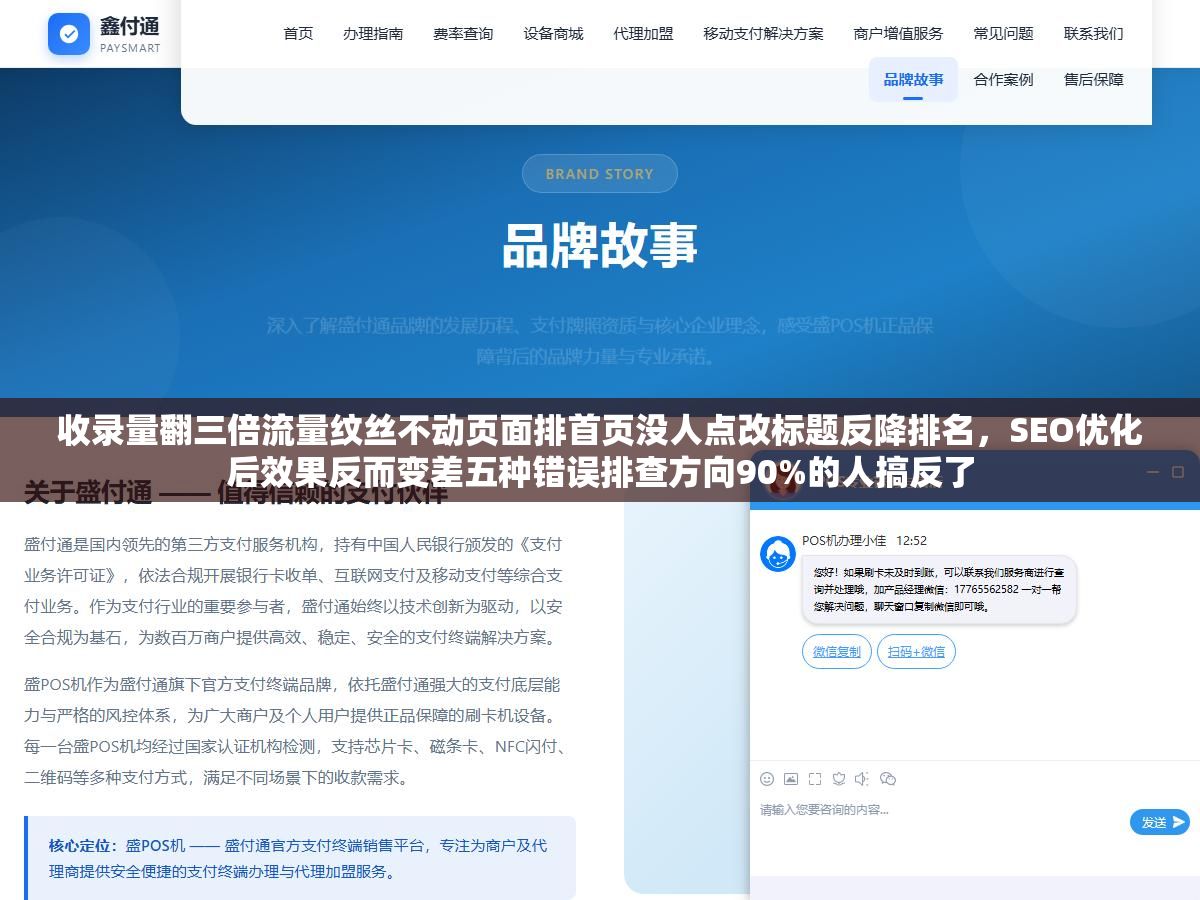The image size is (1200, 900).
Task: Click the customer service agent avatar
Action: coord(778,554)
